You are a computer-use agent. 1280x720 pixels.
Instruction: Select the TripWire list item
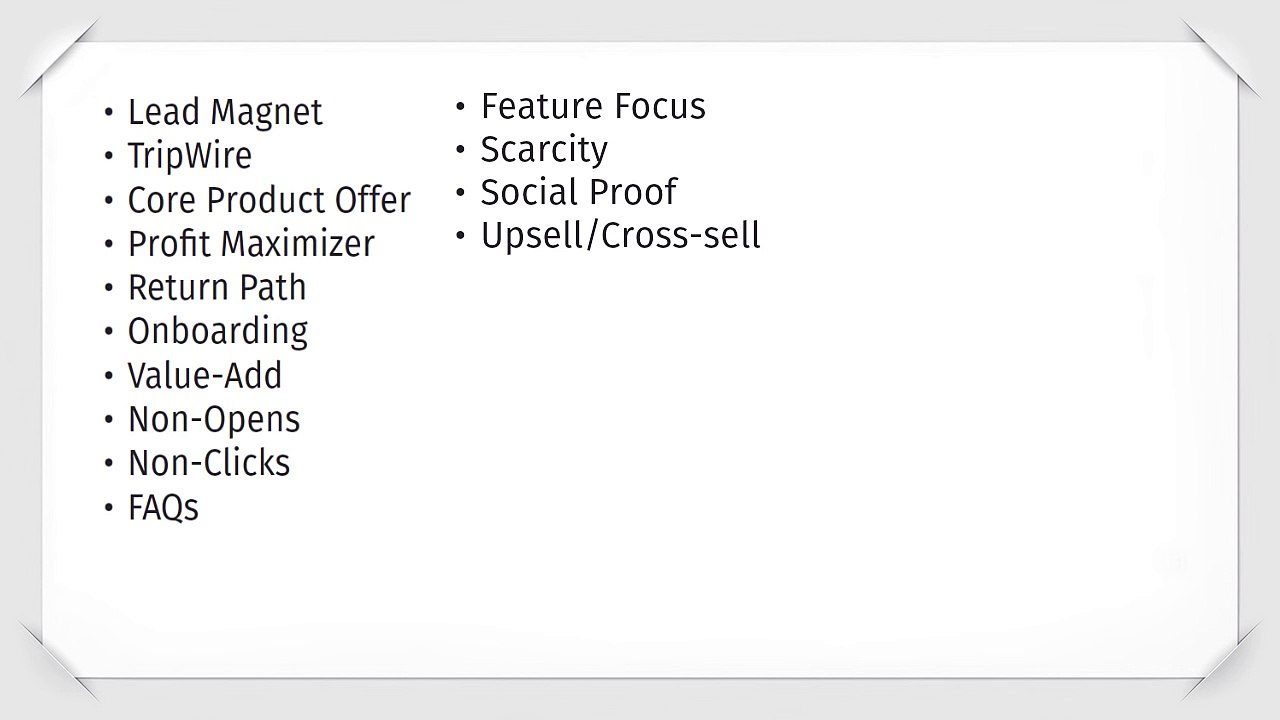pos(189,156)
